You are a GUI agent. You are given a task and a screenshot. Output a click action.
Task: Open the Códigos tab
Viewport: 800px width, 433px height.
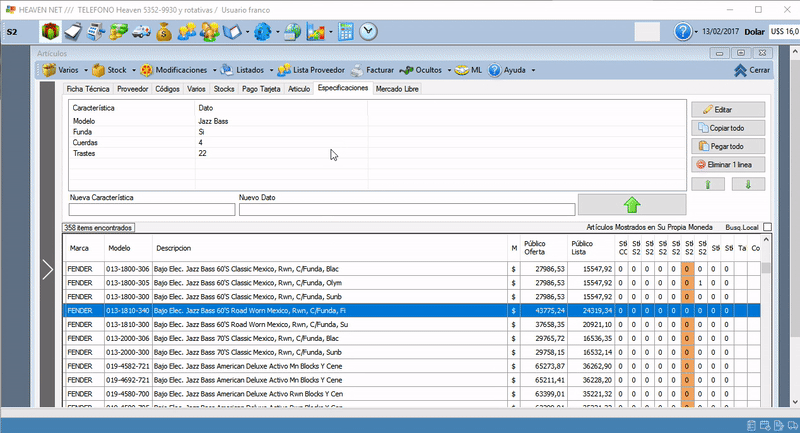(167, 89)
